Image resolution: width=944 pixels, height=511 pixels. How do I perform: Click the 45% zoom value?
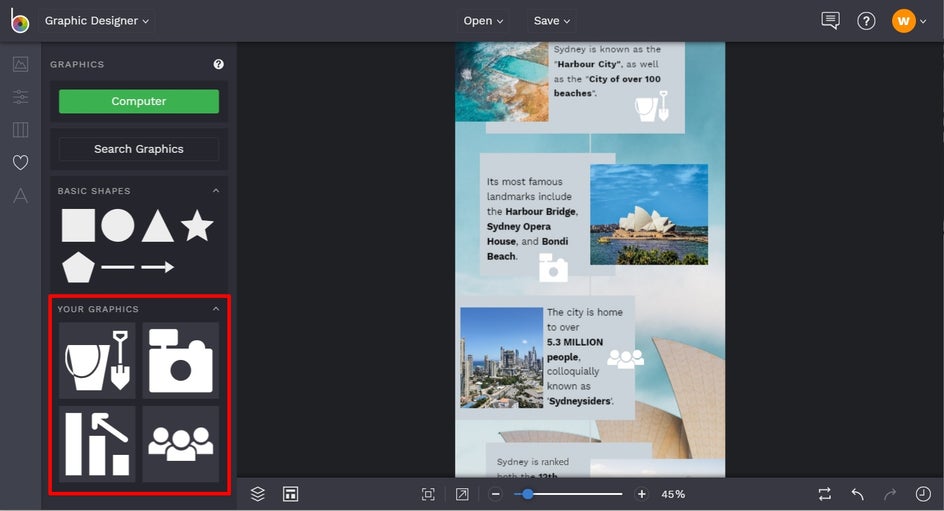(x=673, y=494)
